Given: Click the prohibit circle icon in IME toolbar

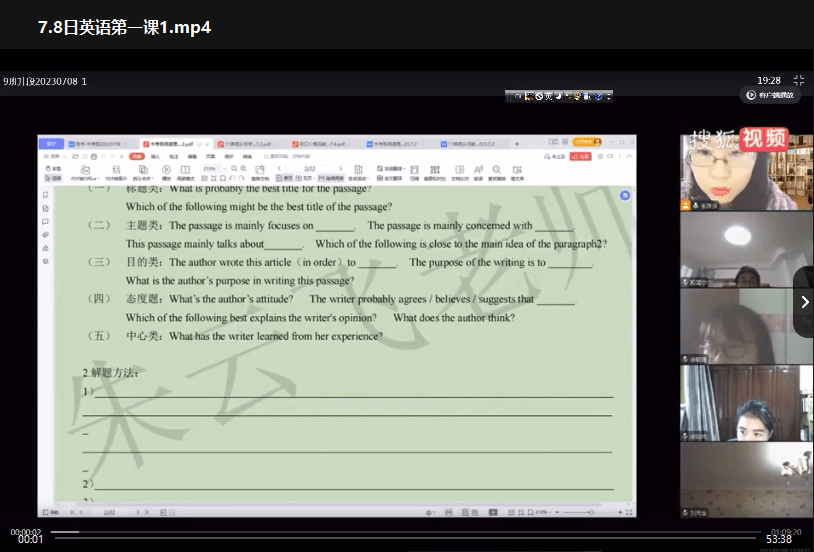Looking at the screenshot, I should [539, 96].
